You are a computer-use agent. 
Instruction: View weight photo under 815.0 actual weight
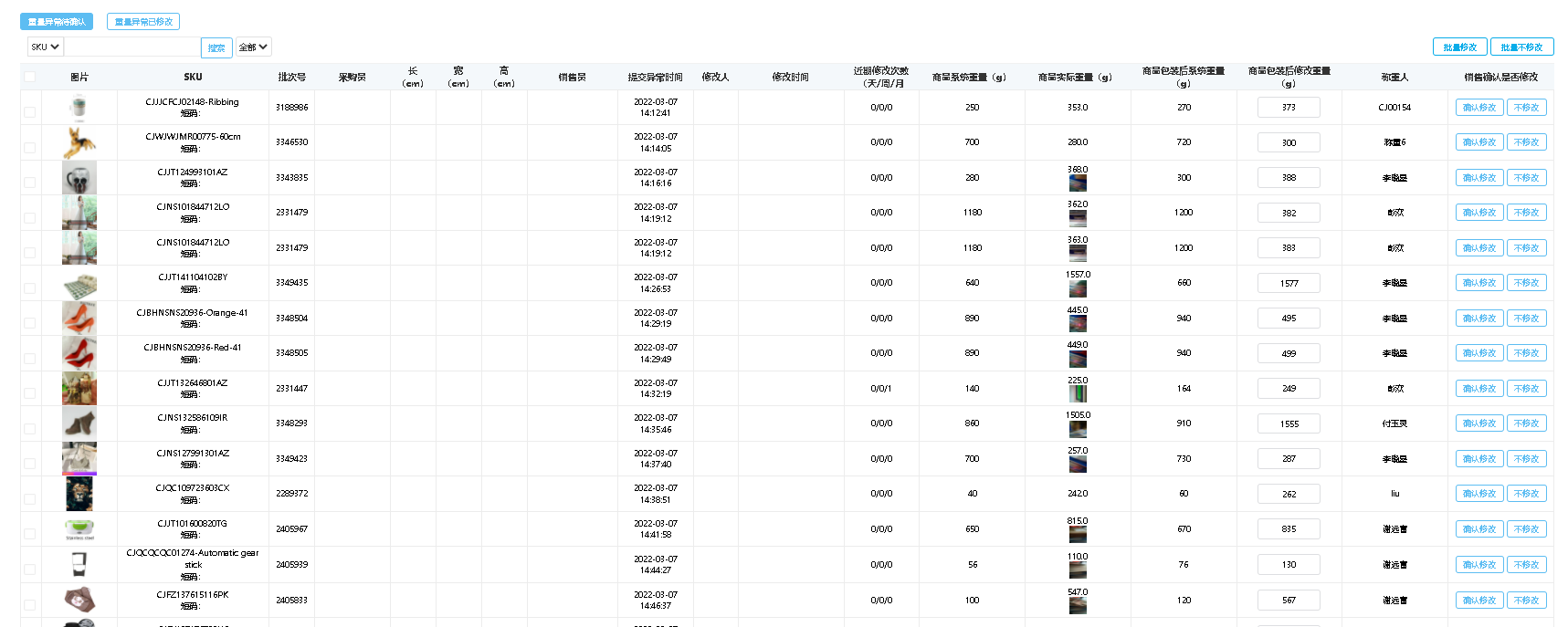pos(1078,536)
